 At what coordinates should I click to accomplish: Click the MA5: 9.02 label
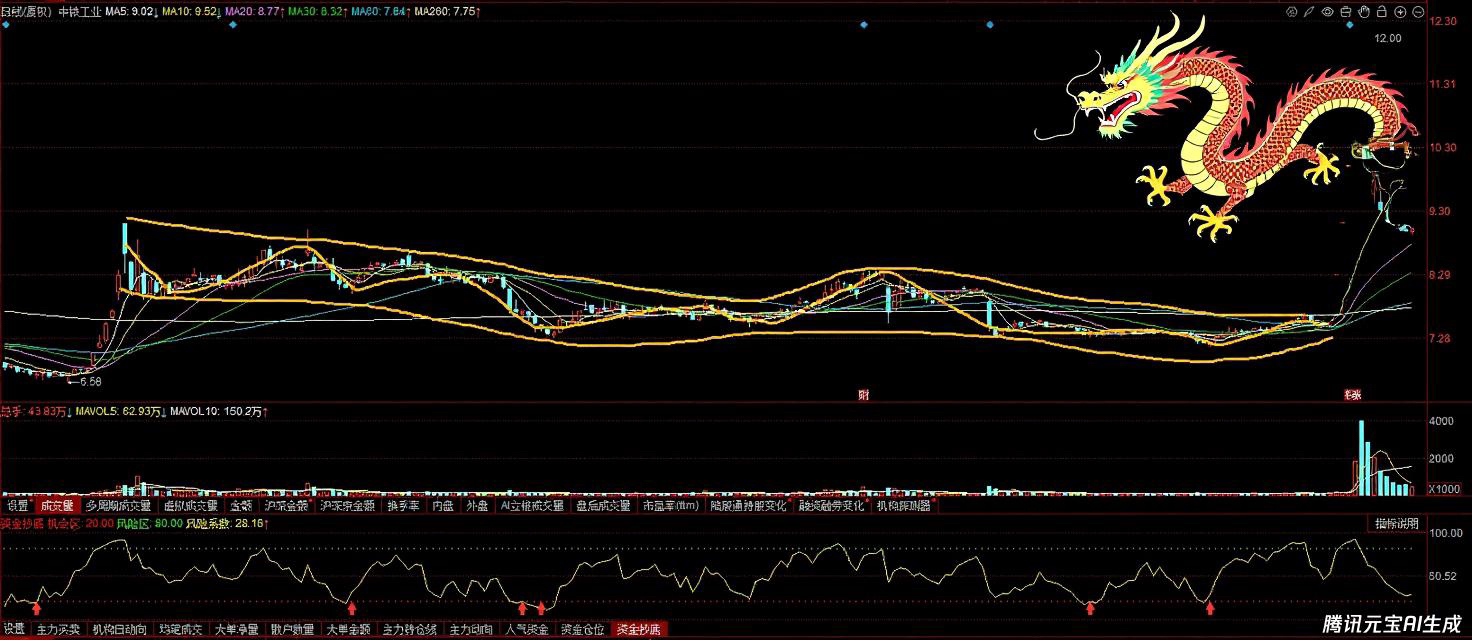click(128, 11)
